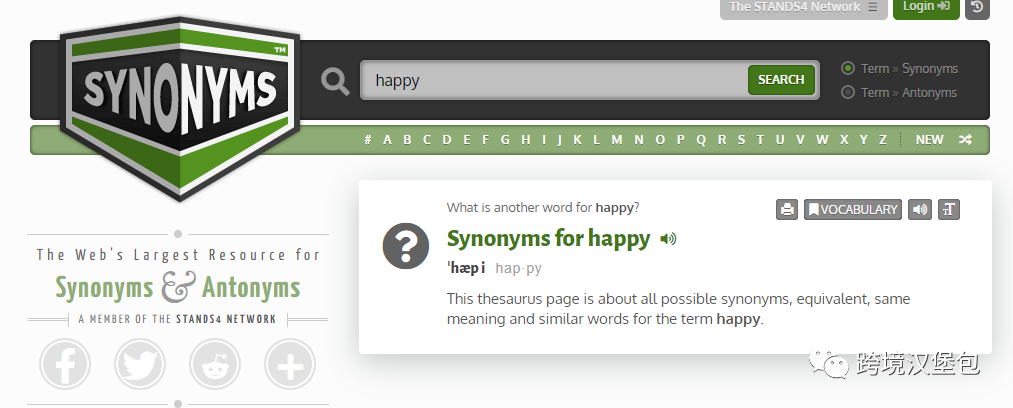Click the green word Synonyms in sidebar
The width and height of the screenshot is (1013, 408).
point(104,288)
